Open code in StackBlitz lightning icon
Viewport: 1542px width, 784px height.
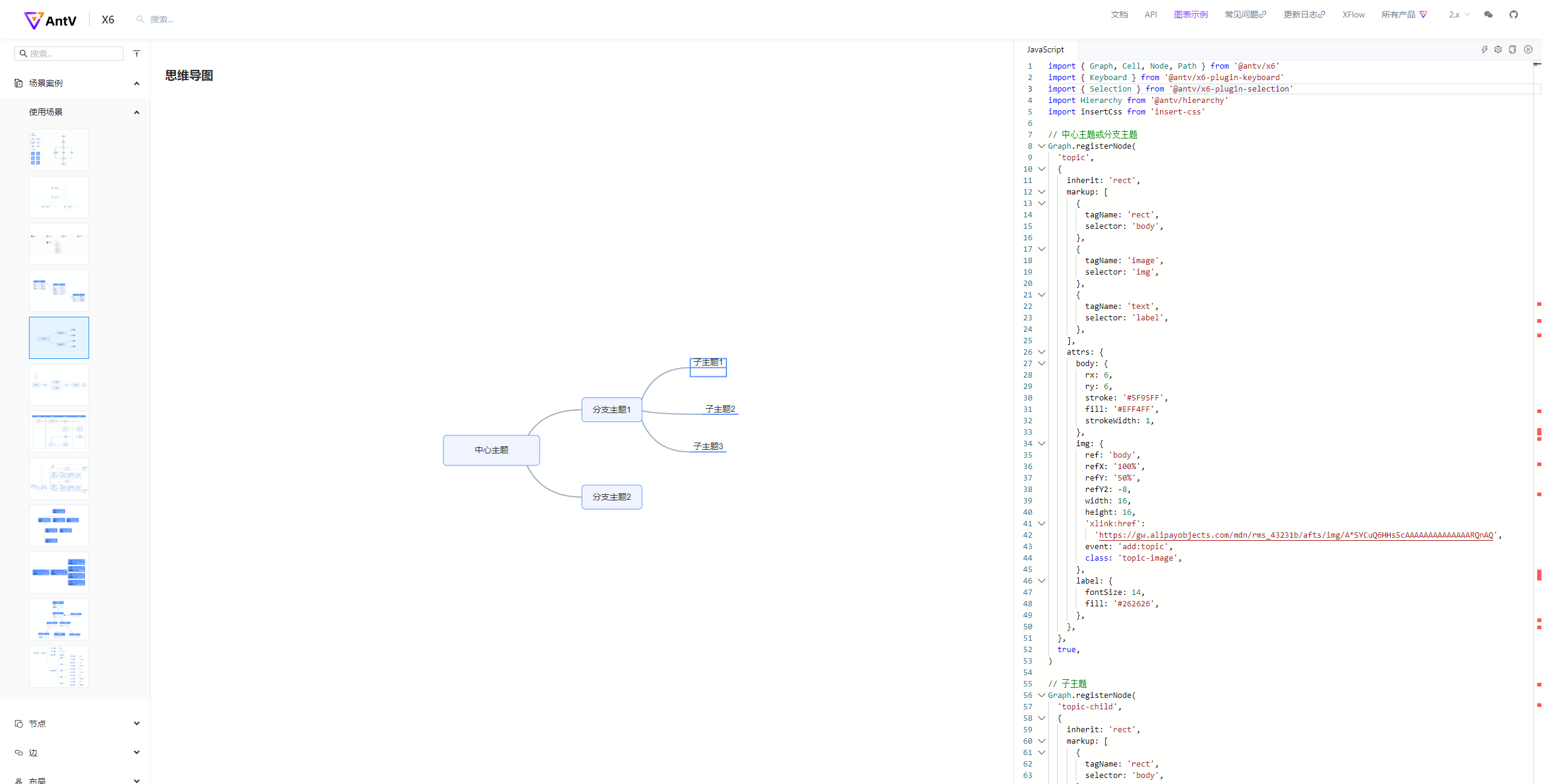1485,49
